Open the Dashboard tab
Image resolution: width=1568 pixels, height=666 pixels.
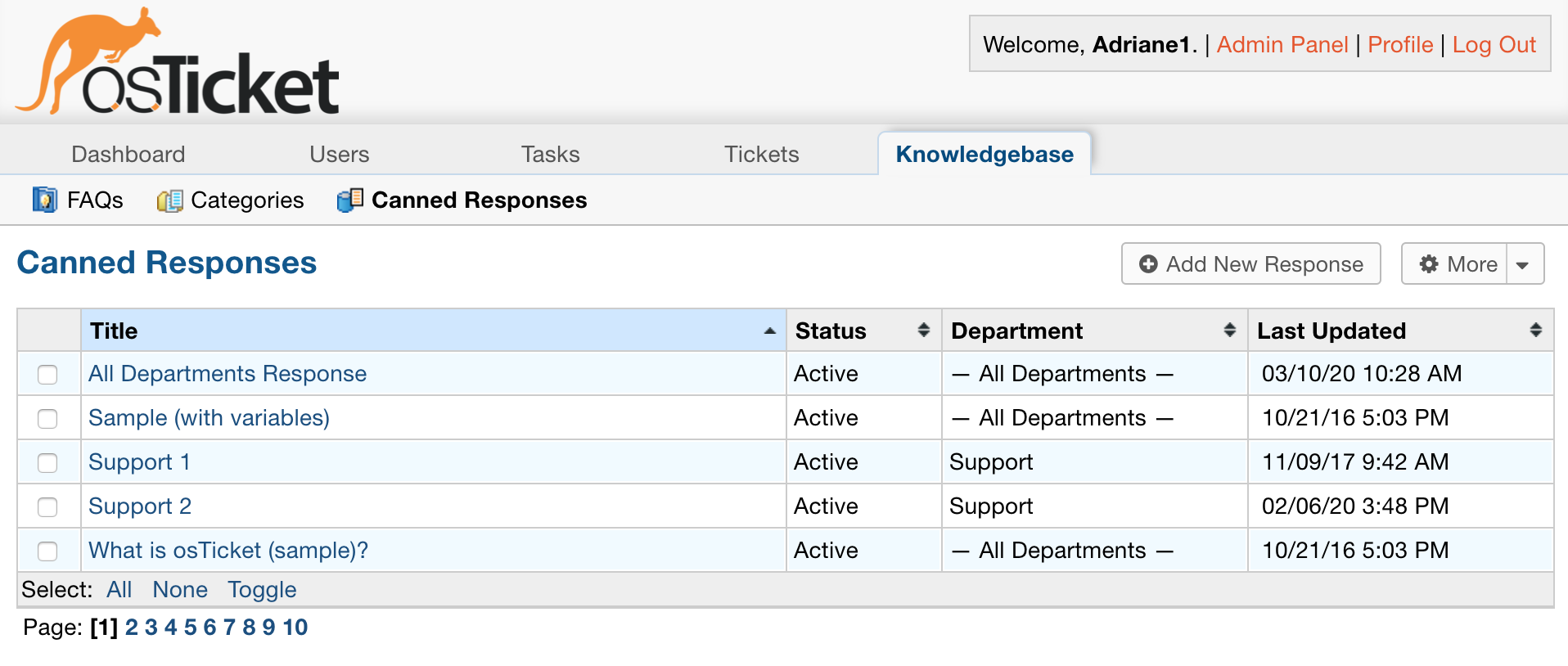point(128,154)
